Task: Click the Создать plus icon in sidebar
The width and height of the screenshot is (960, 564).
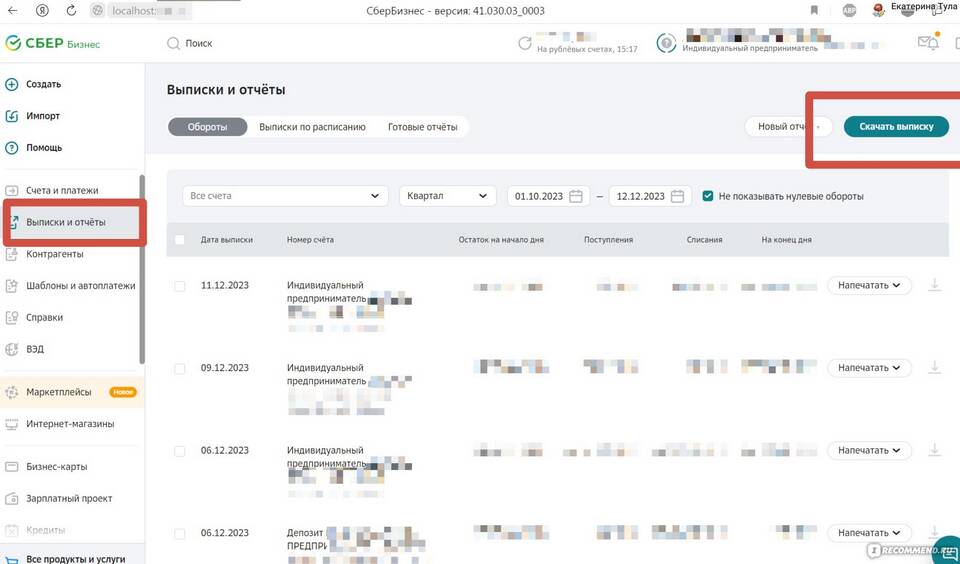Action: (12, 84)
